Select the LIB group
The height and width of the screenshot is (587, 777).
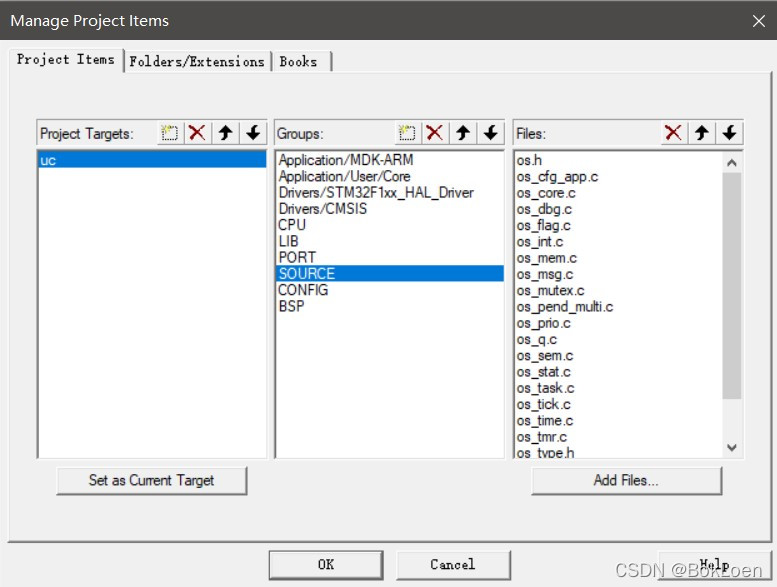pyautogui.click(x=389, y=241)
